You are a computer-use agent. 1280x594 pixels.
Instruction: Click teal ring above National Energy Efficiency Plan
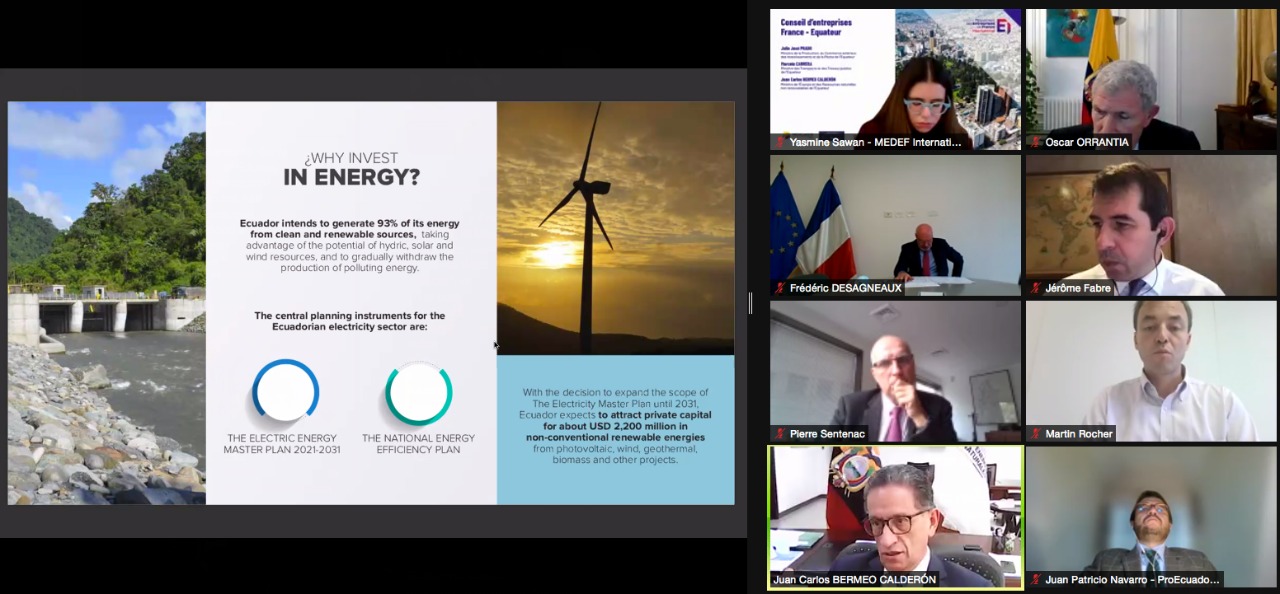click(418, 394)
